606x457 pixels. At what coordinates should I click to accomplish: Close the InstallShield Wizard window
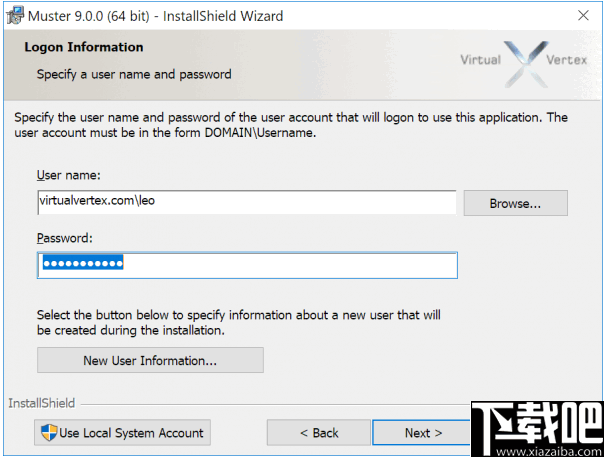pyautogui.click(x=583, y=15)
